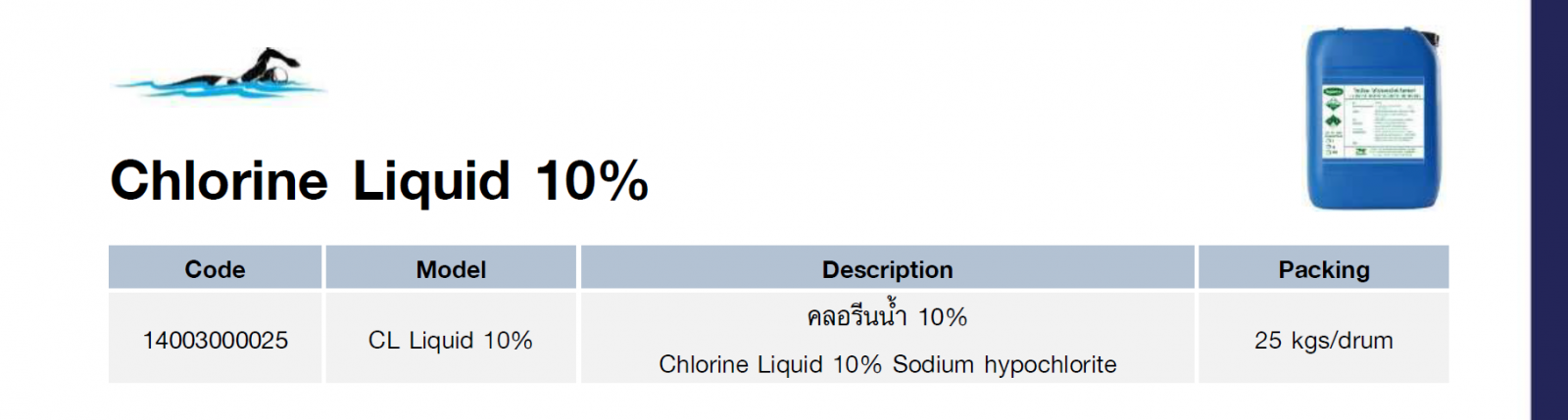Click the word Chlorine in the heading
Screen dimensions: 1568x420
click(x=219, y=181)
